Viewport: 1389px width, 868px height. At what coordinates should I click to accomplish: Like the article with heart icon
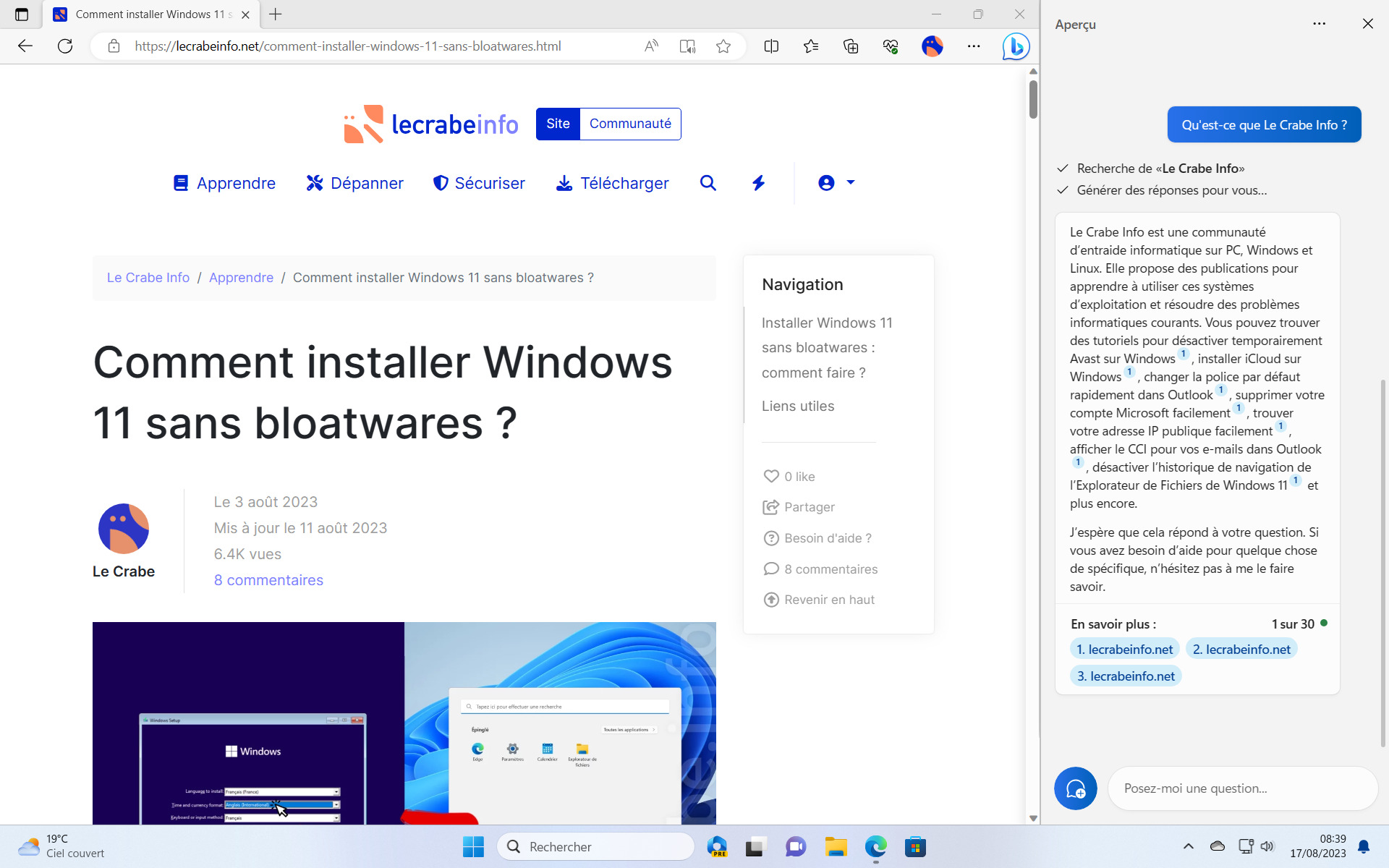[771, 477]
